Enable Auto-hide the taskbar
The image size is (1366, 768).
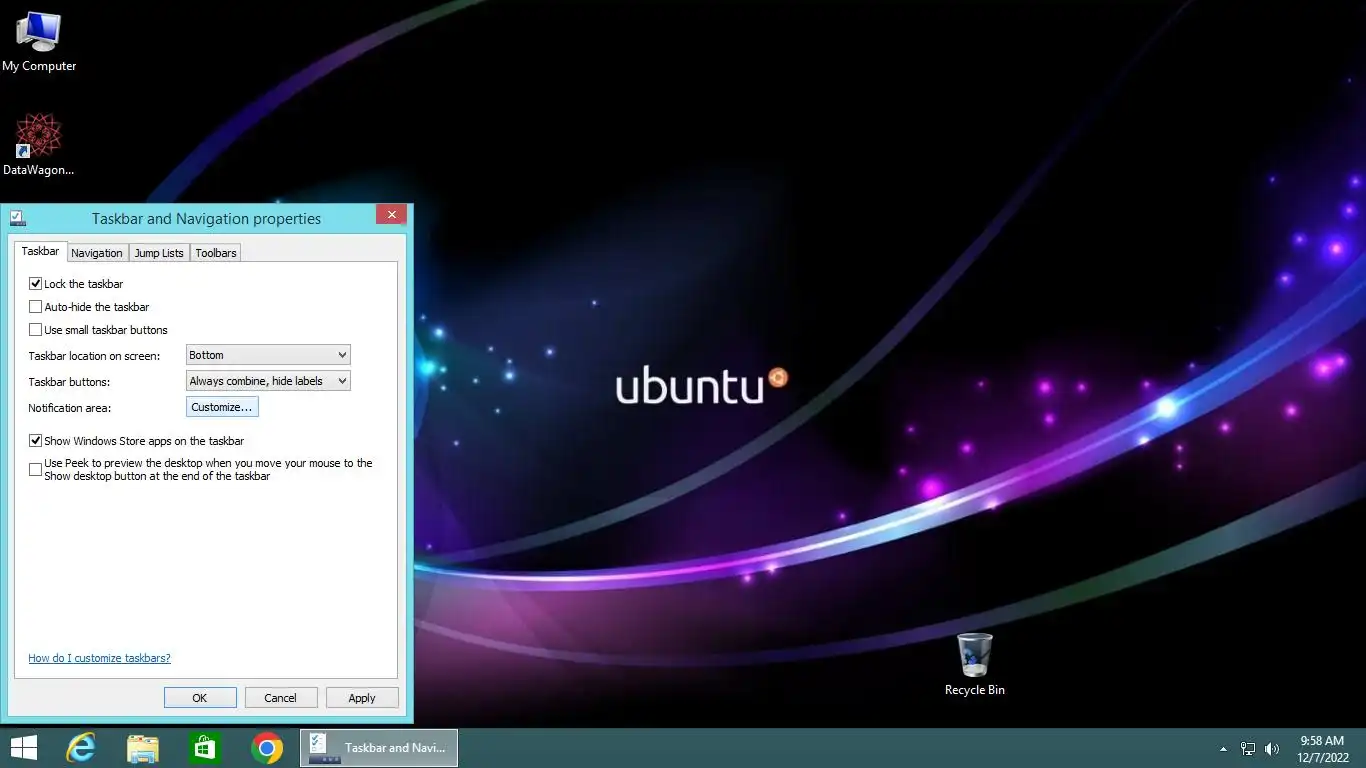click(36, 307)
